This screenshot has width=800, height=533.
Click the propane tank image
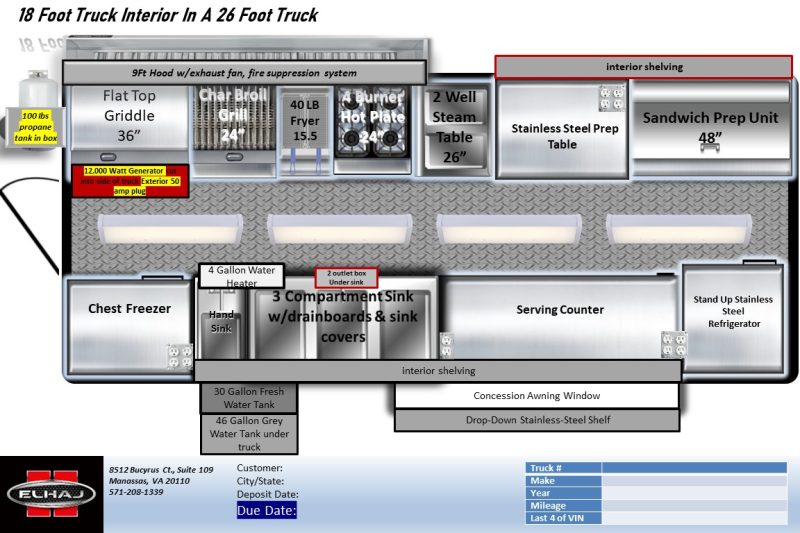[x=37, y=90]
